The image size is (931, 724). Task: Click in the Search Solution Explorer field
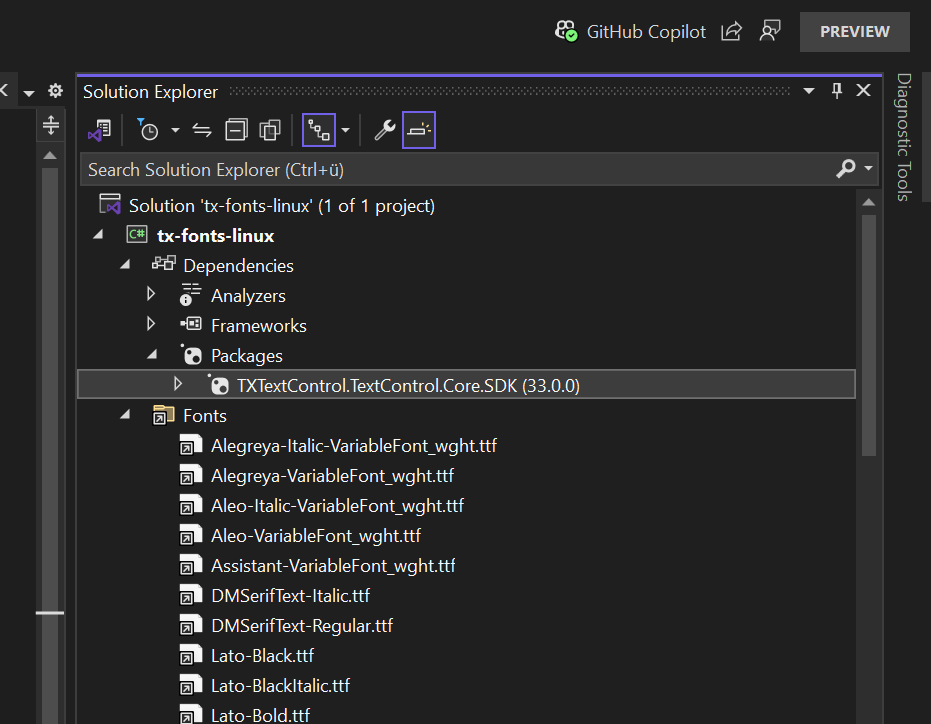coord(450,169)
